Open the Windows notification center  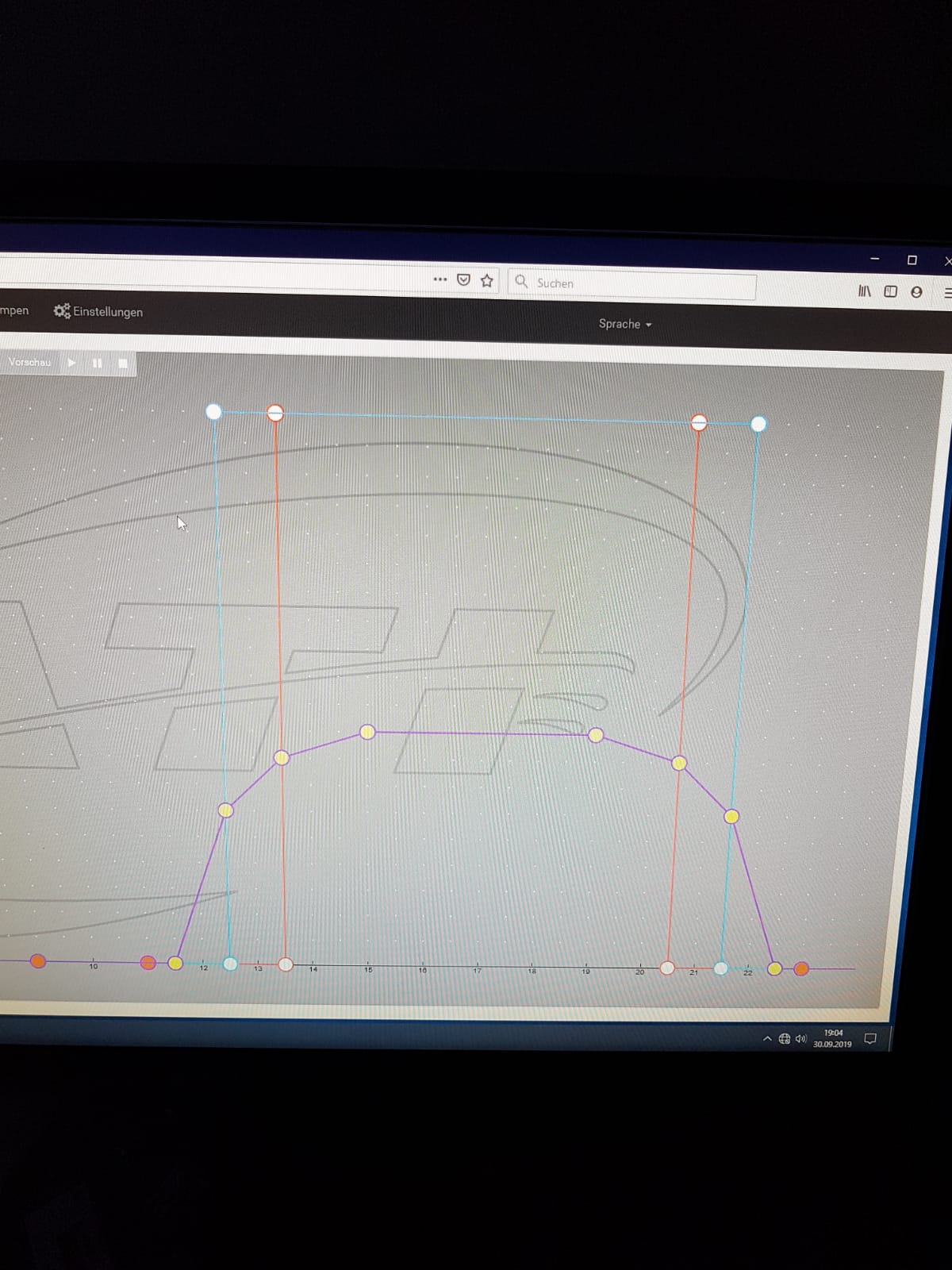[x=870, y=1038]
